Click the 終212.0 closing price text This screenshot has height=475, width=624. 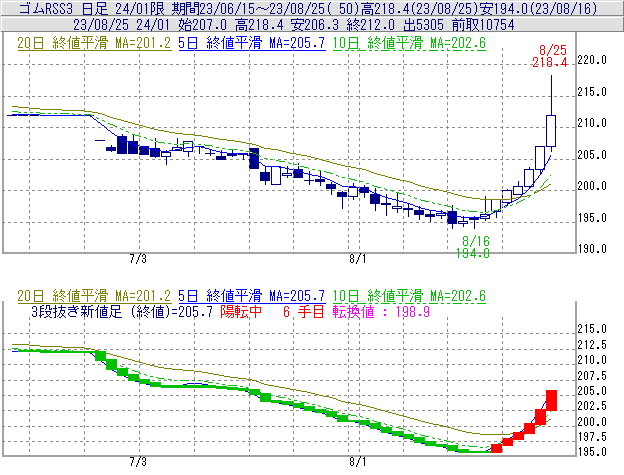pos(370,25)
